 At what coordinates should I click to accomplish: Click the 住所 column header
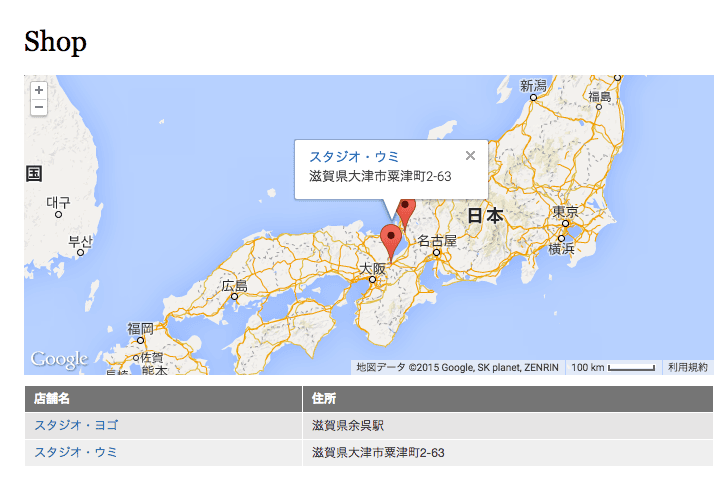point(508,399)
